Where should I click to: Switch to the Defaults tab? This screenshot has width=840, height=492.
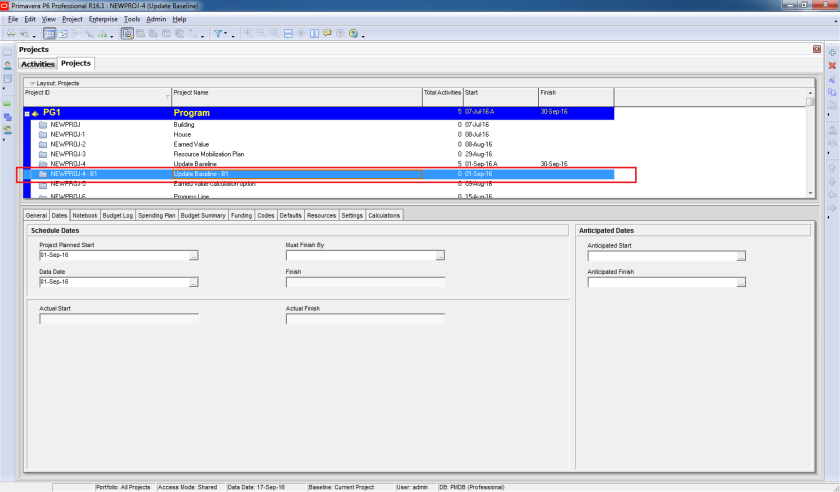coord(290,215)
